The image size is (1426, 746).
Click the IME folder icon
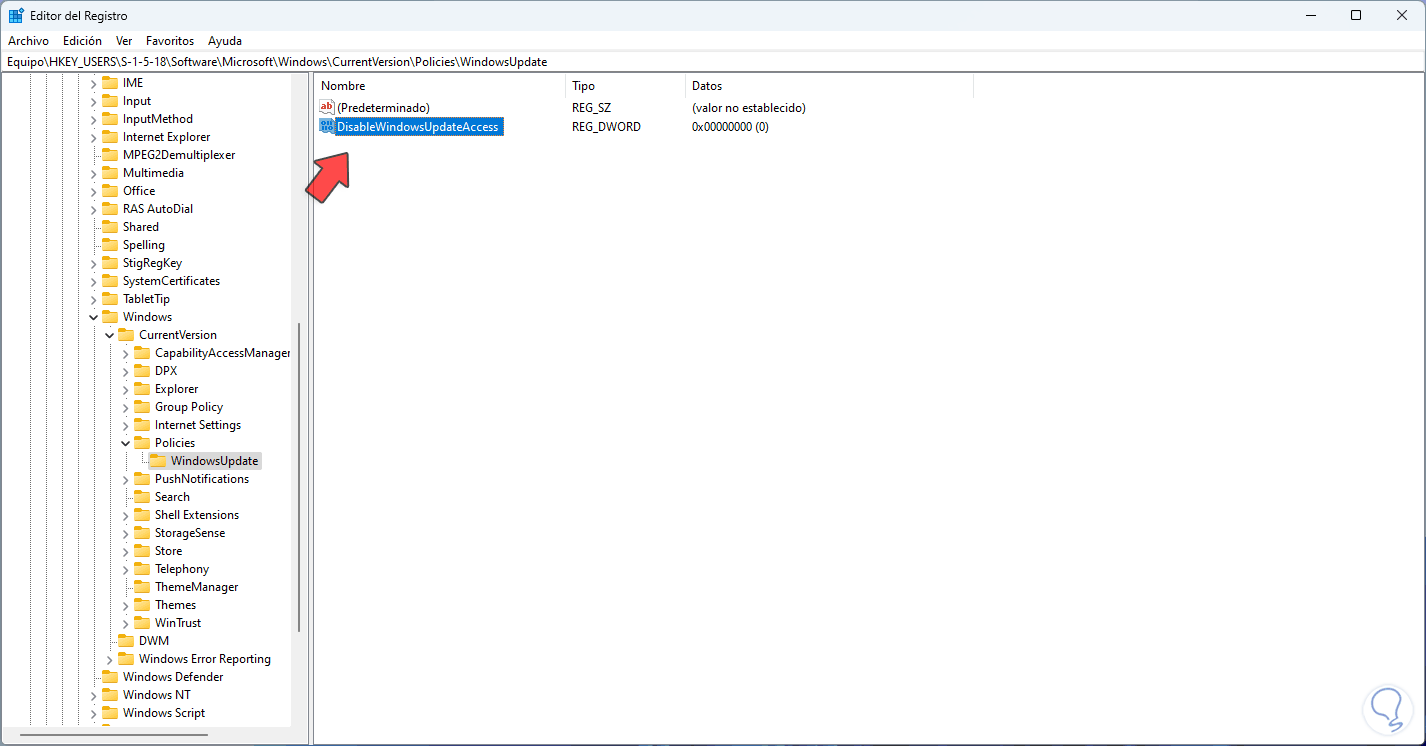point(110,83)
